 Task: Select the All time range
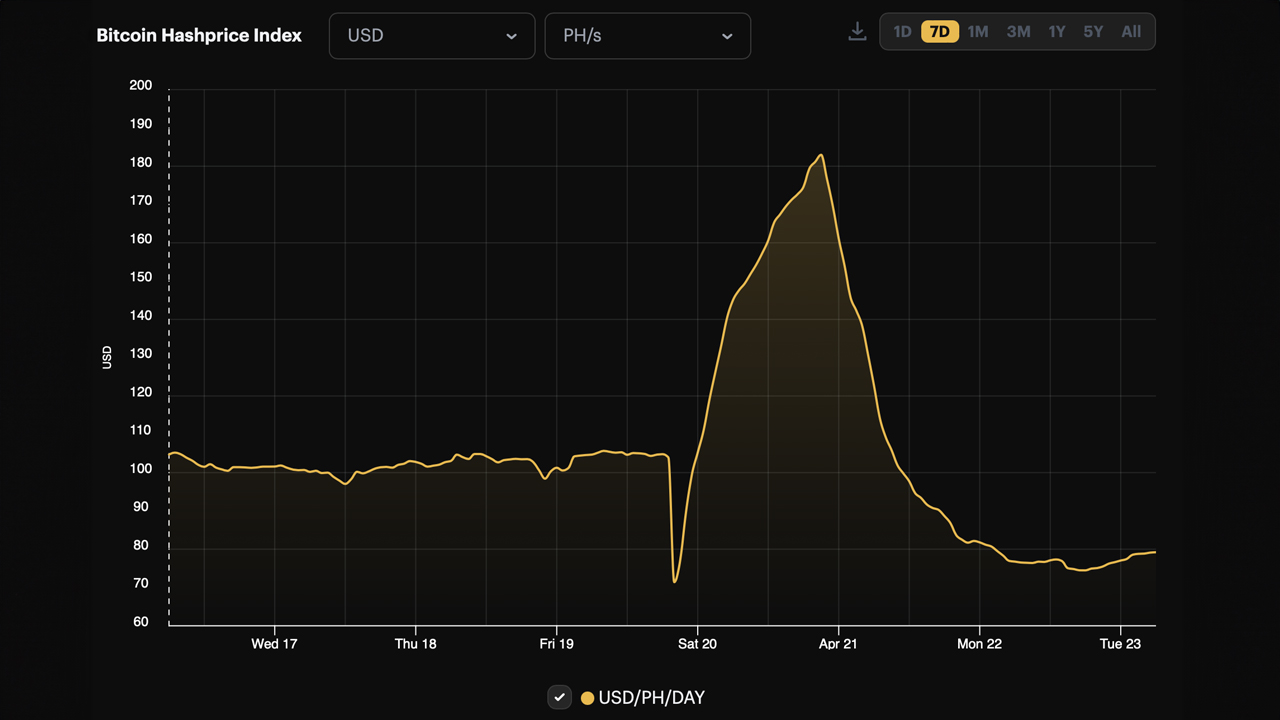coord(1131,31)
